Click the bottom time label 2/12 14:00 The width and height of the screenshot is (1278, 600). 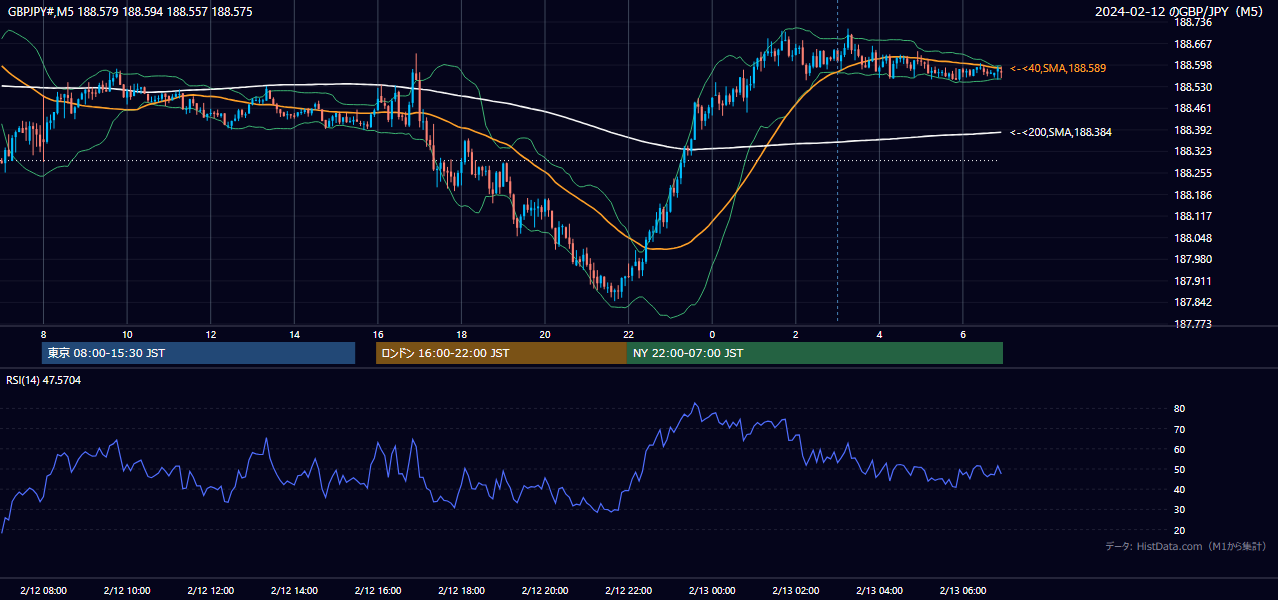click(294, 591)
